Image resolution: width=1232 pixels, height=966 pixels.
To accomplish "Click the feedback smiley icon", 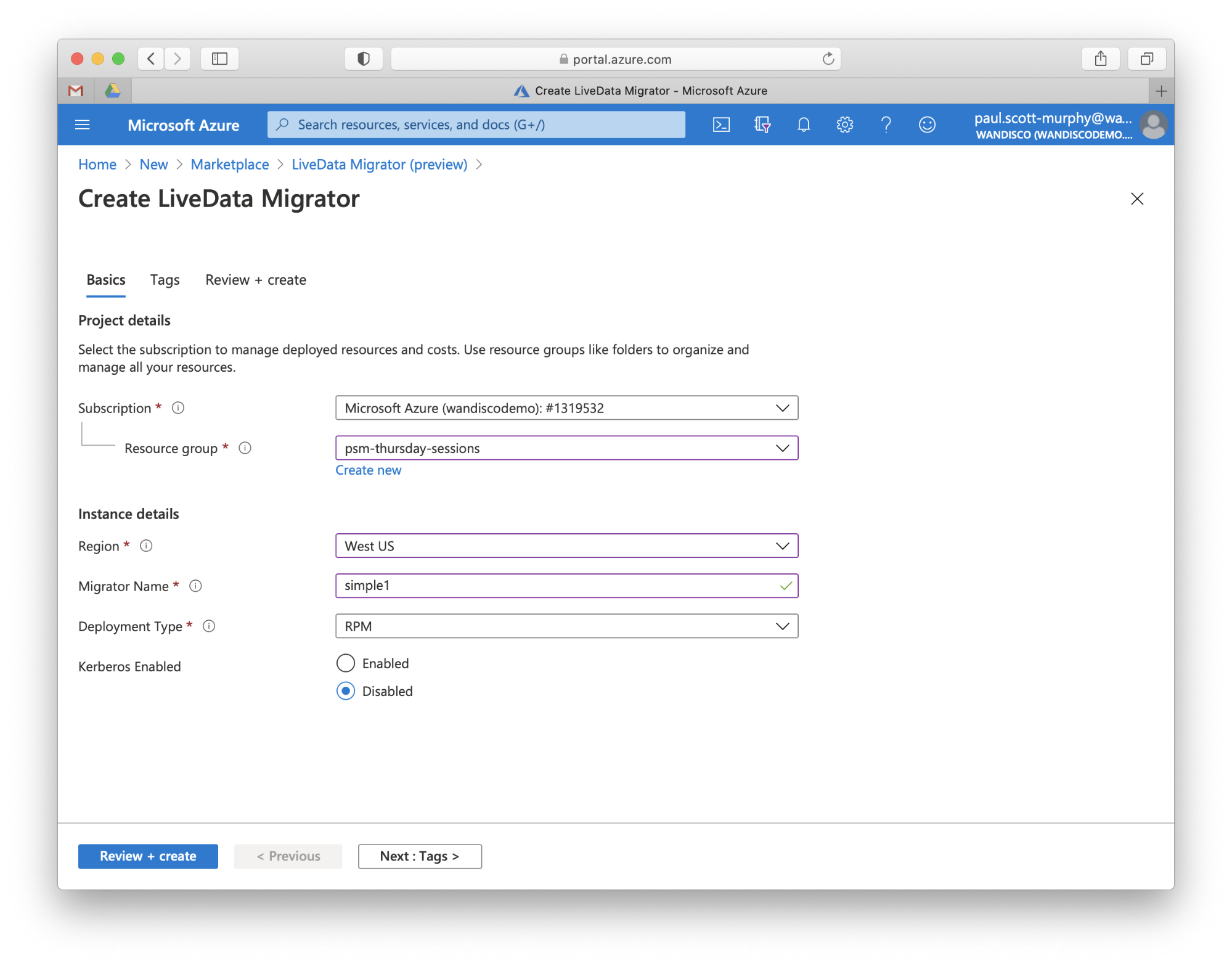I will point(927,125).
